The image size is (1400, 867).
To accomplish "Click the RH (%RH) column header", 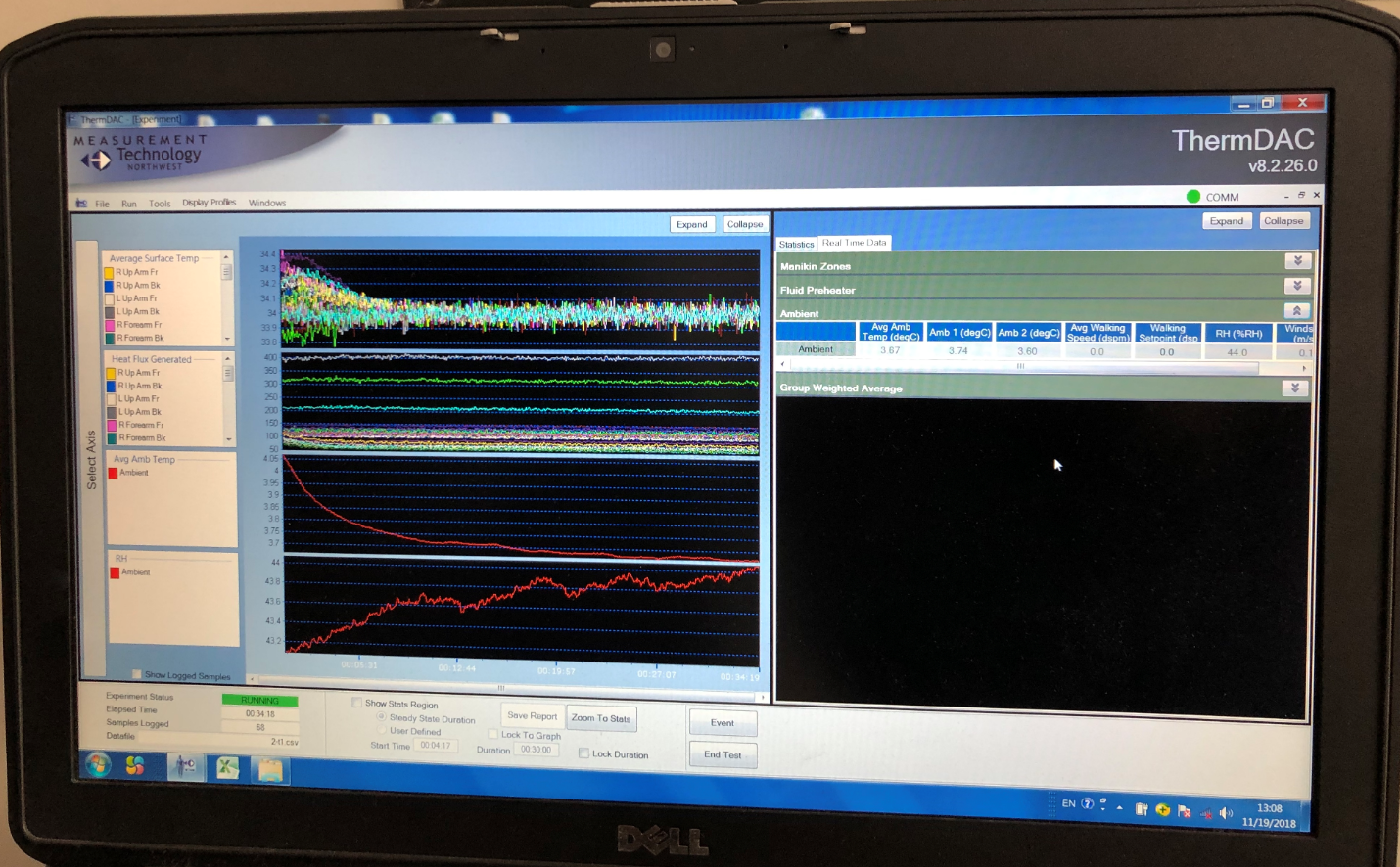I will tap(1238, 334).
